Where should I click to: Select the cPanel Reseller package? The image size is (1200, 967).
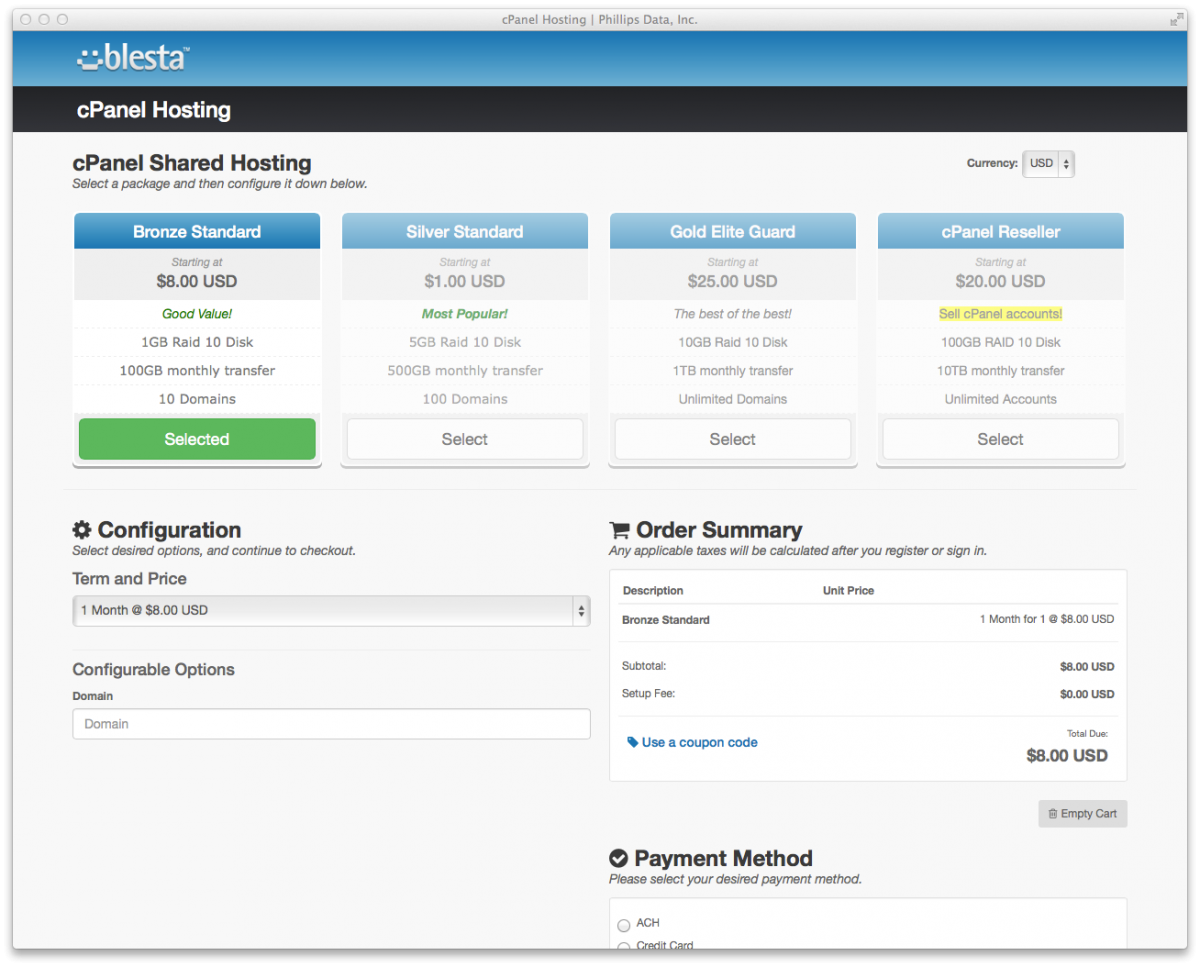coord(1001,439)
